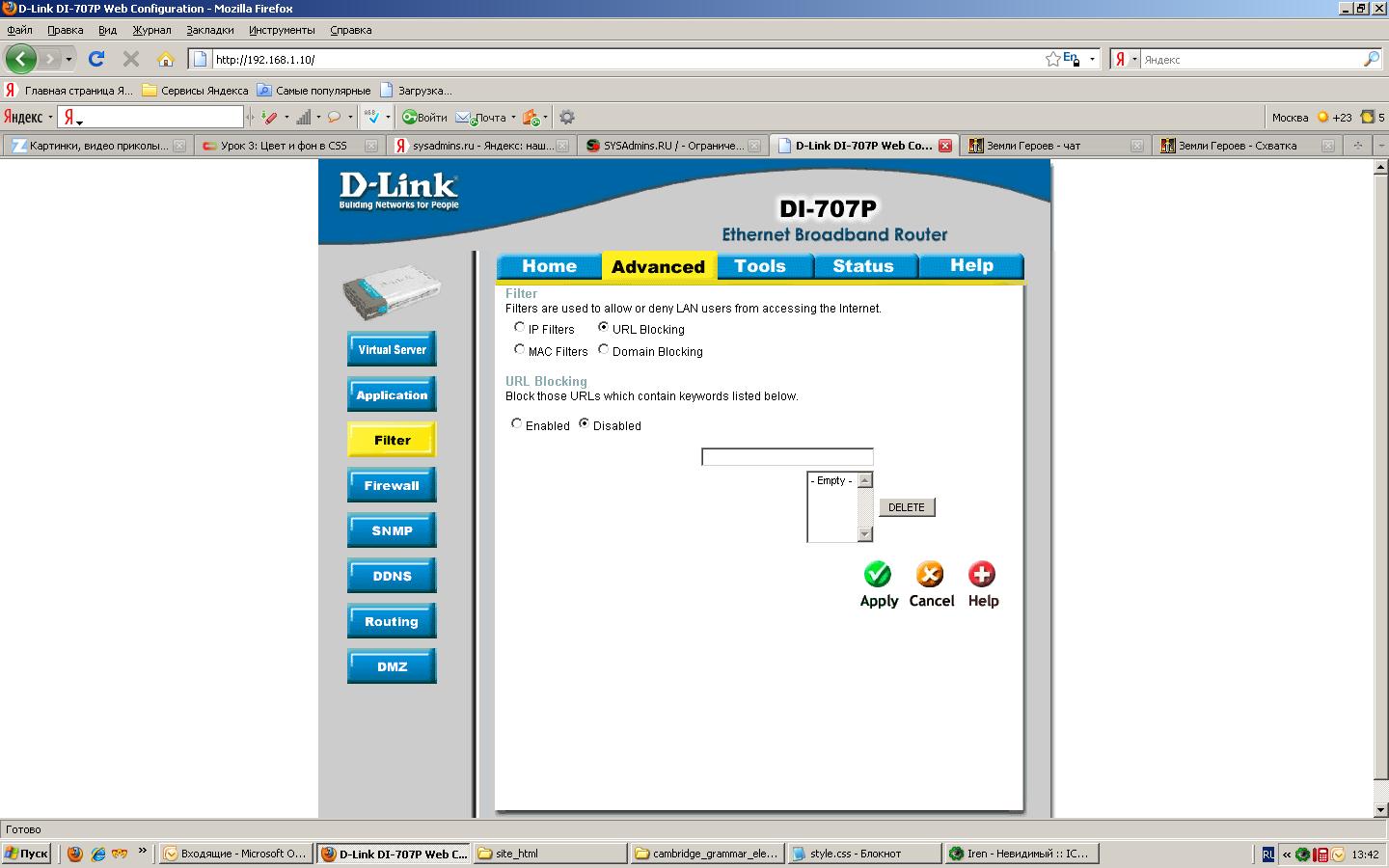Viewport: 1389px width, 868px height.
Task: Click the weather +23 indicator
Action: pos(1335,117)
